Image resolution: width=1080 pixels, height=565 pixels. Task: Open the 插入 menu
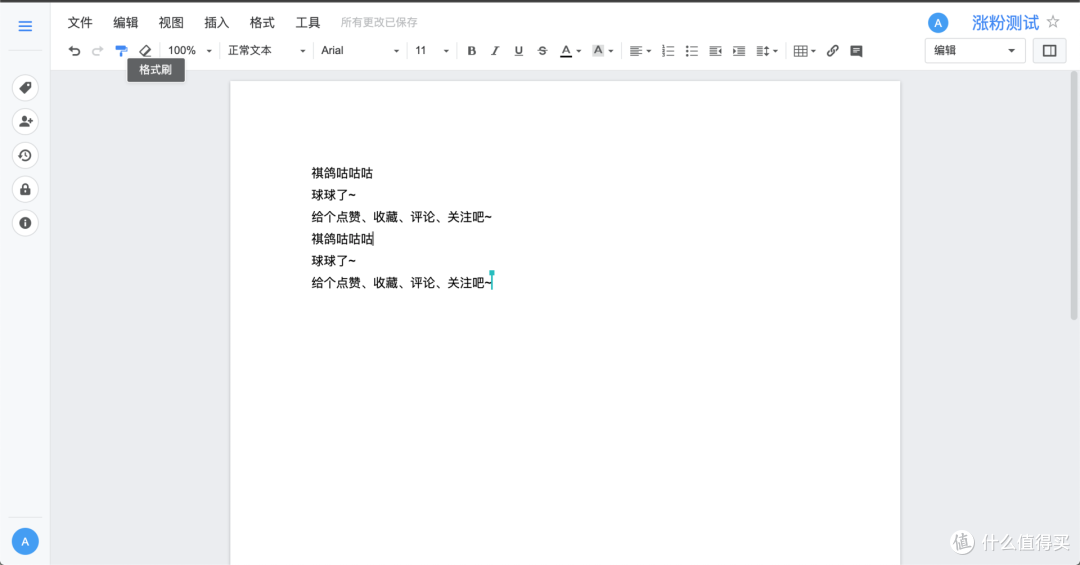click(216, 23)
